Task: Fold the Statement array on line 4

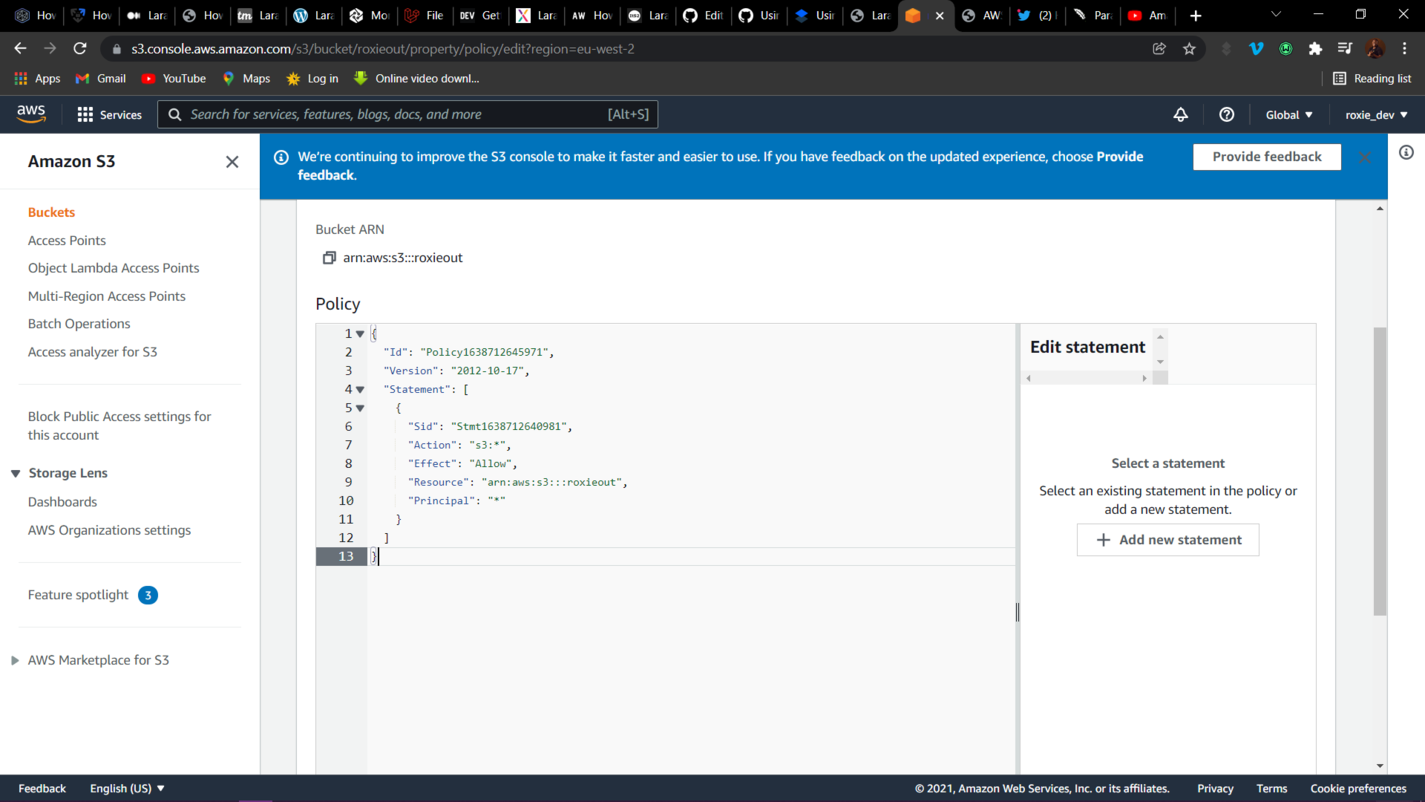Action: 360,390
